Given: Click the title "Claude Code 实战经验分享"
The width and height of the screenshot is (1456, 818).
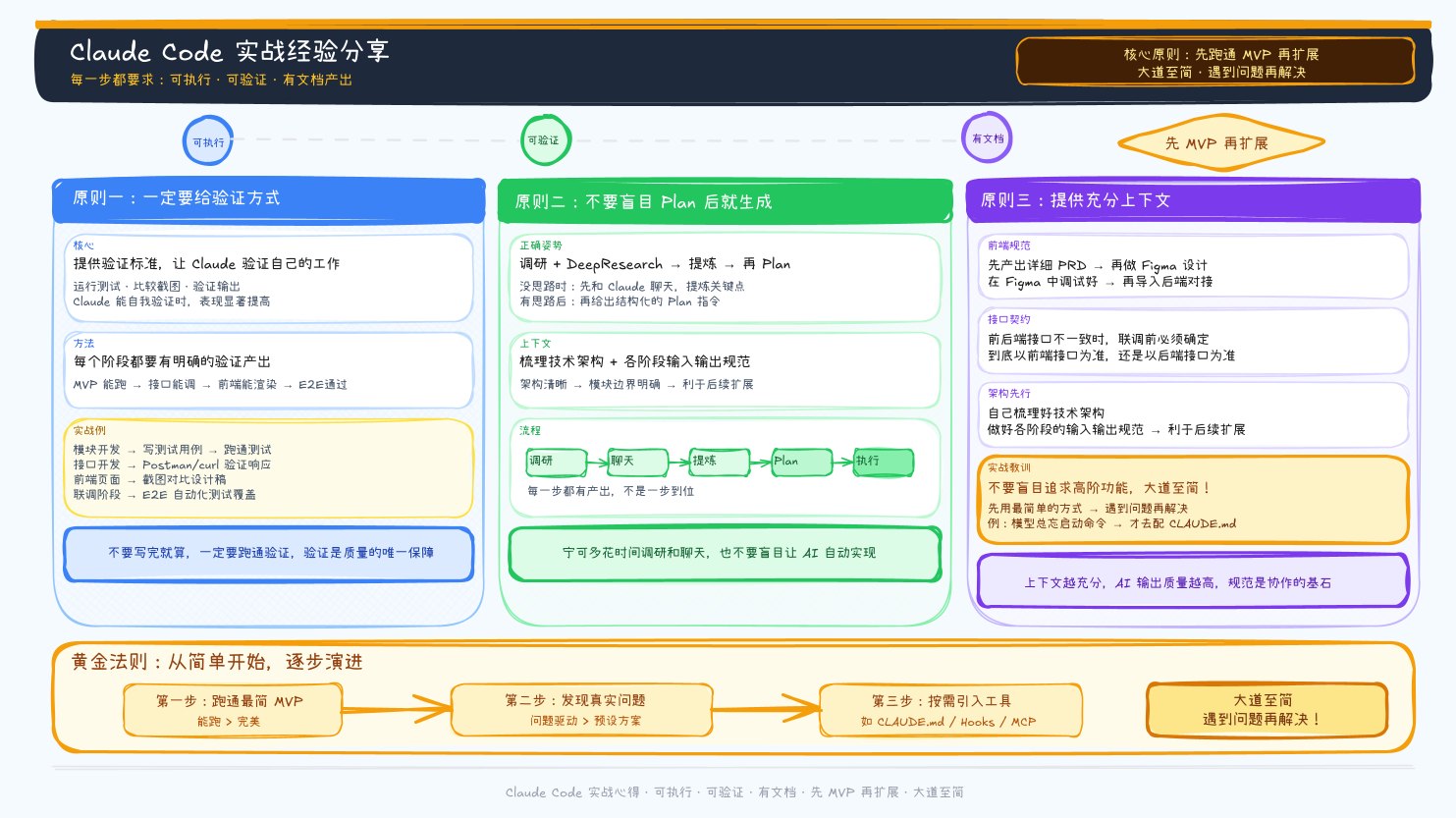Looking at the screenshot, I should pyautogui.click(x=230, y=51).
